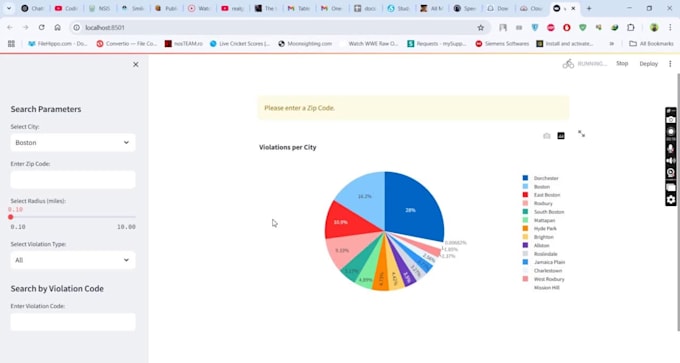This screenshot has width=680, height=363.
Task: Open the FileHippo.com bookmark
Action: (x=58, y=44)
